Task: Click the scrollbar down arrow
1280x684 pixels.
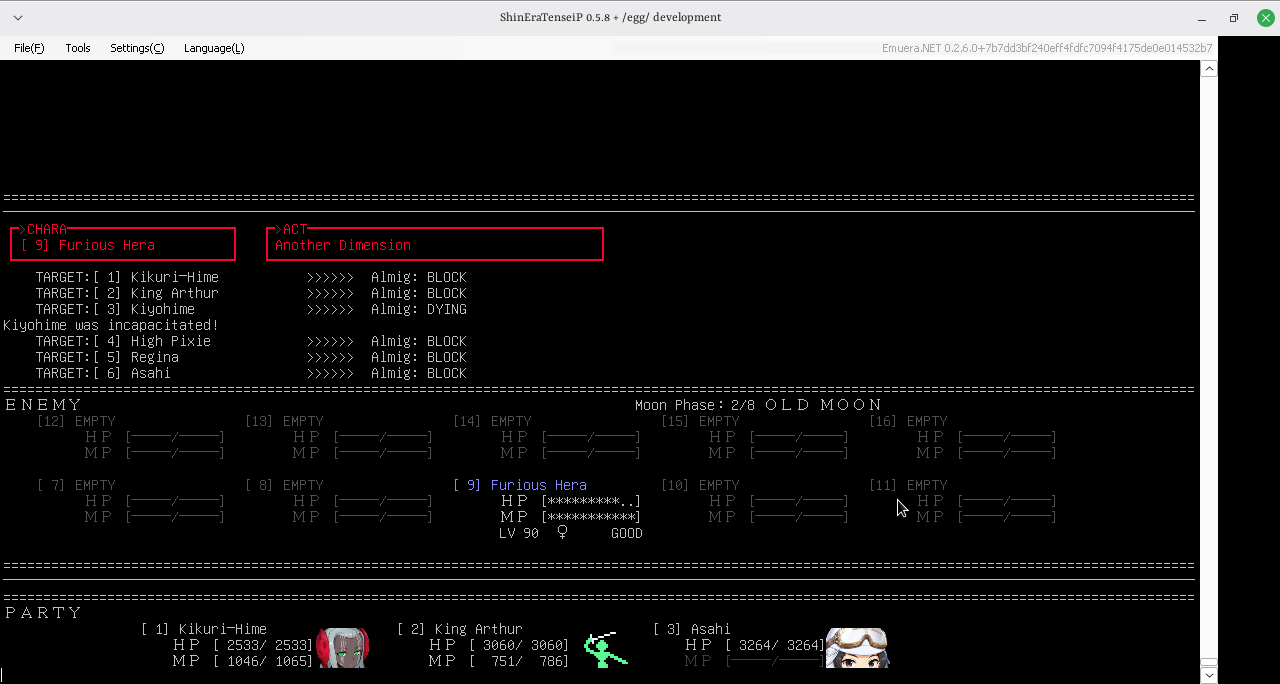Action: click(x=1209, y=675)
